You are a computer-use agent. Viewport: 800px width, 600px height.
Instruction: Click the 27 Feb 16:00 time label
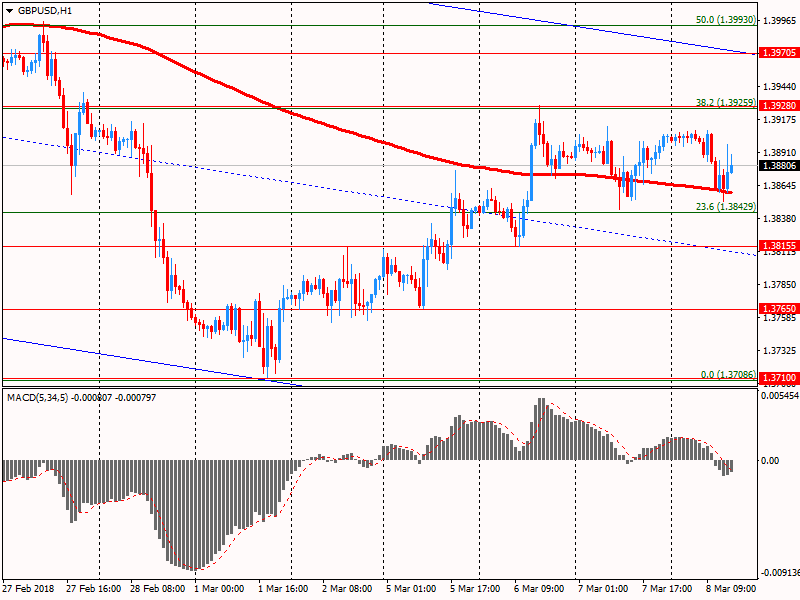(x=93, y=588)
